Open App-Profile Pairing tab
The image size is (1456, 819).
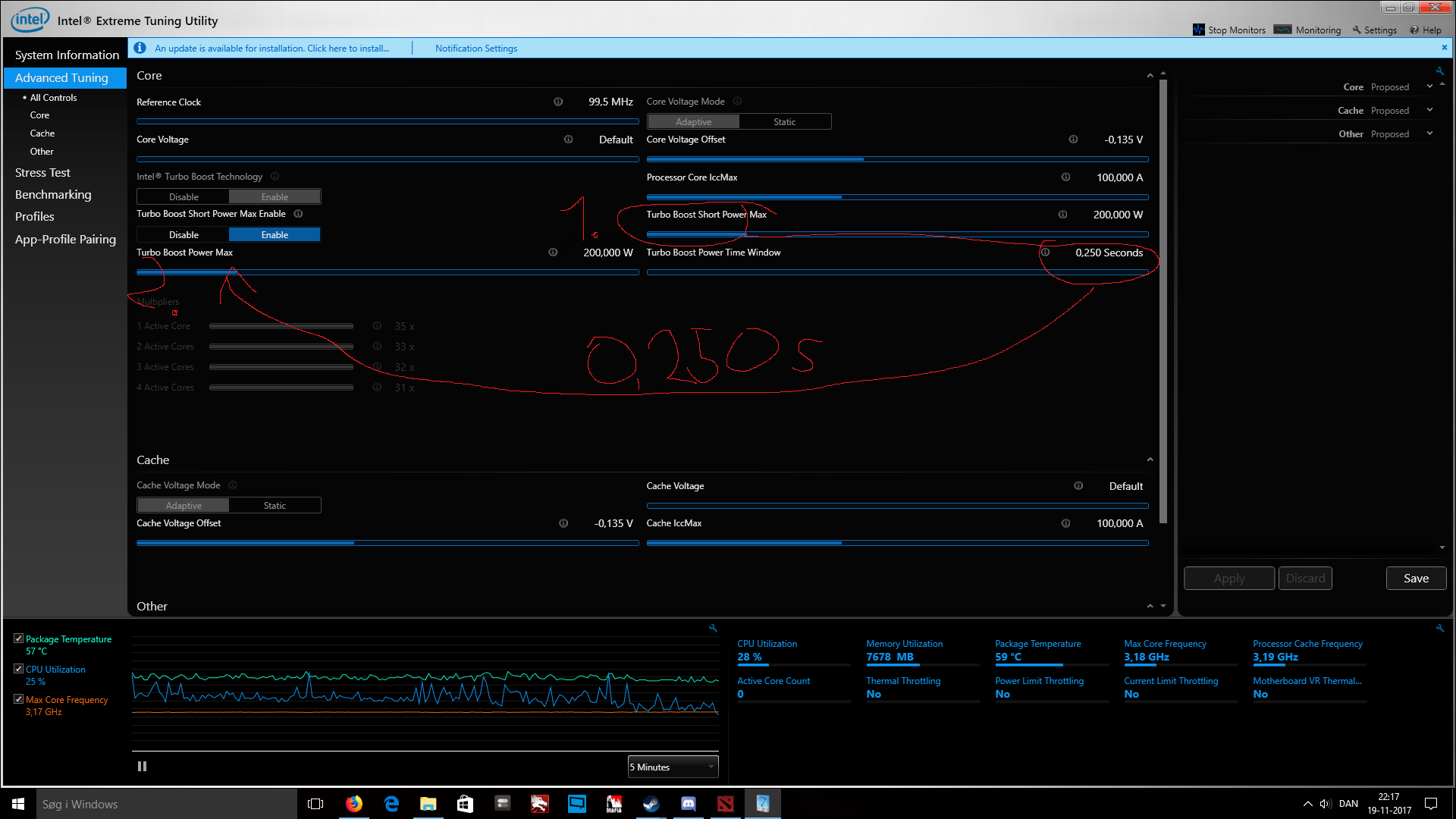(x=65, y=240)
